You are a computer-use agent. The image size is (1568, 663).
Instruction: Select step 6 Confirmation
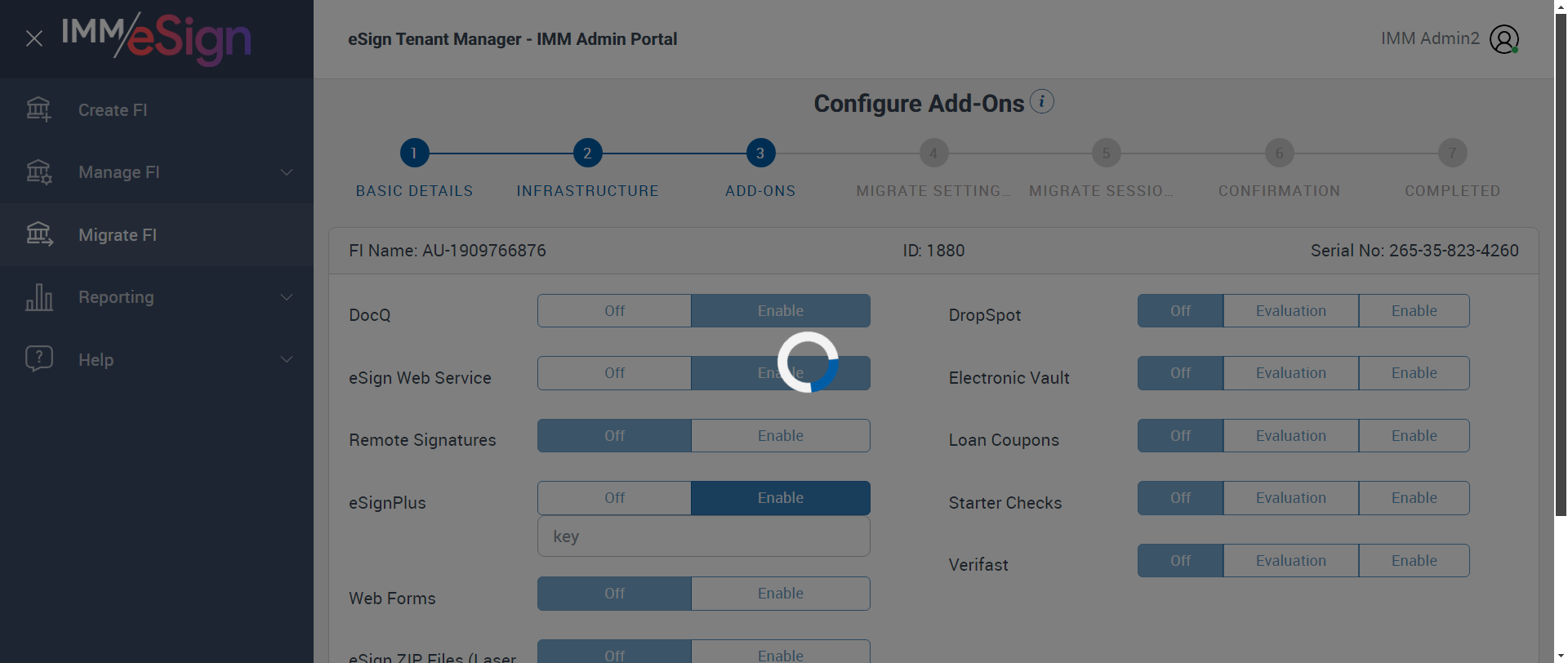pos(1280,153)
